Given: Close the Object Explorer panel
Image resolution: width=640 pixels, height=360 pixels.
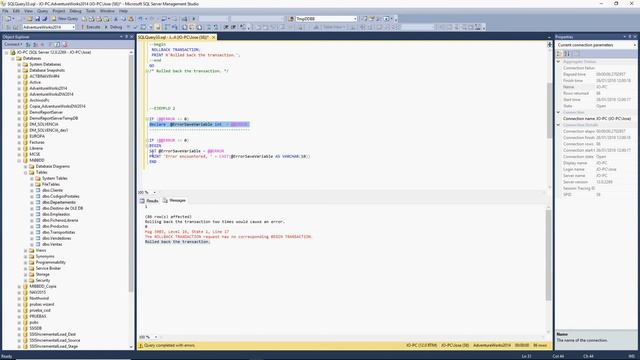Looking at the screenshot, I should coord(131,37).
